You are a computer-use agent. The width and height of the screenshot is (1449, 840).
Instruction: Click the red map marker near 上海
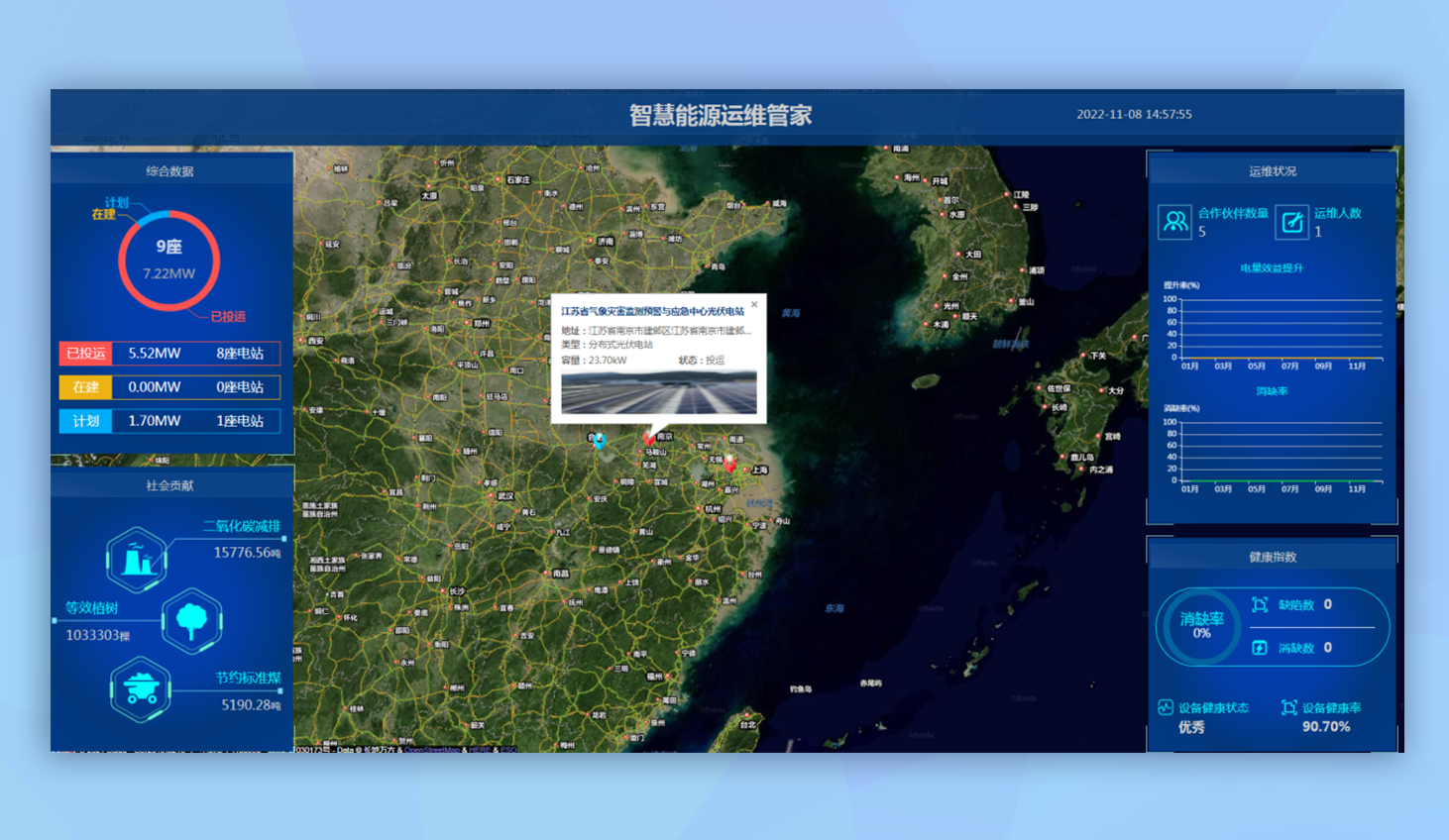[x=729, y=463]
